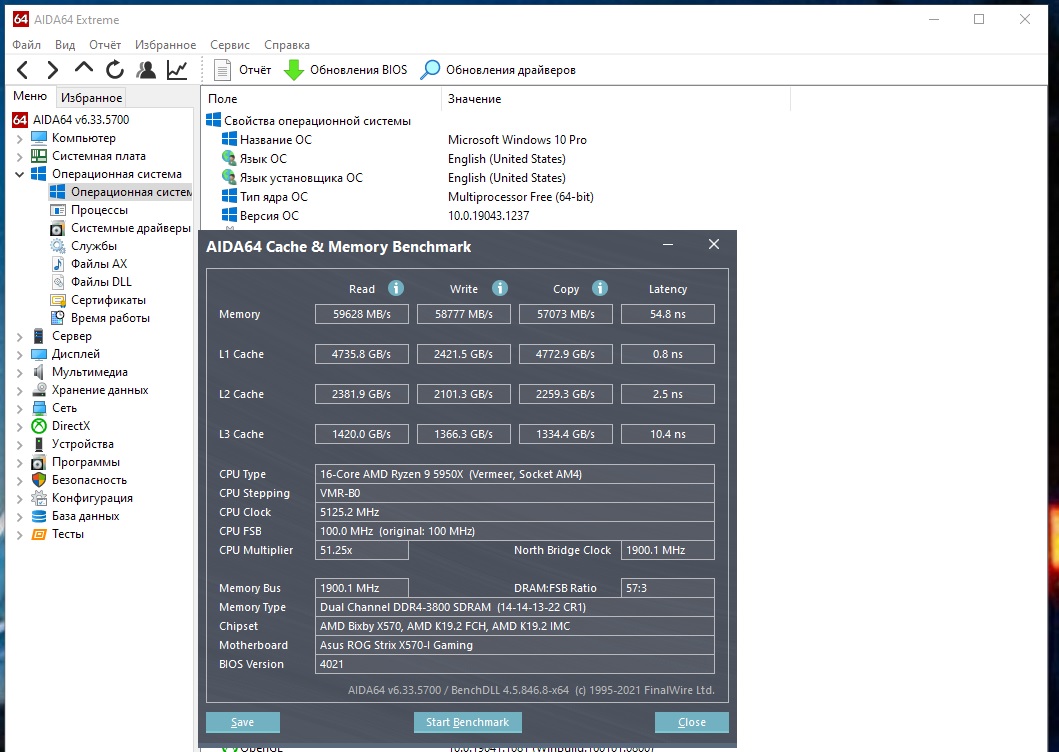Screen dimensions: 1059x752
Task: Expand the DirectX tree node
Action: coord(20,426)
